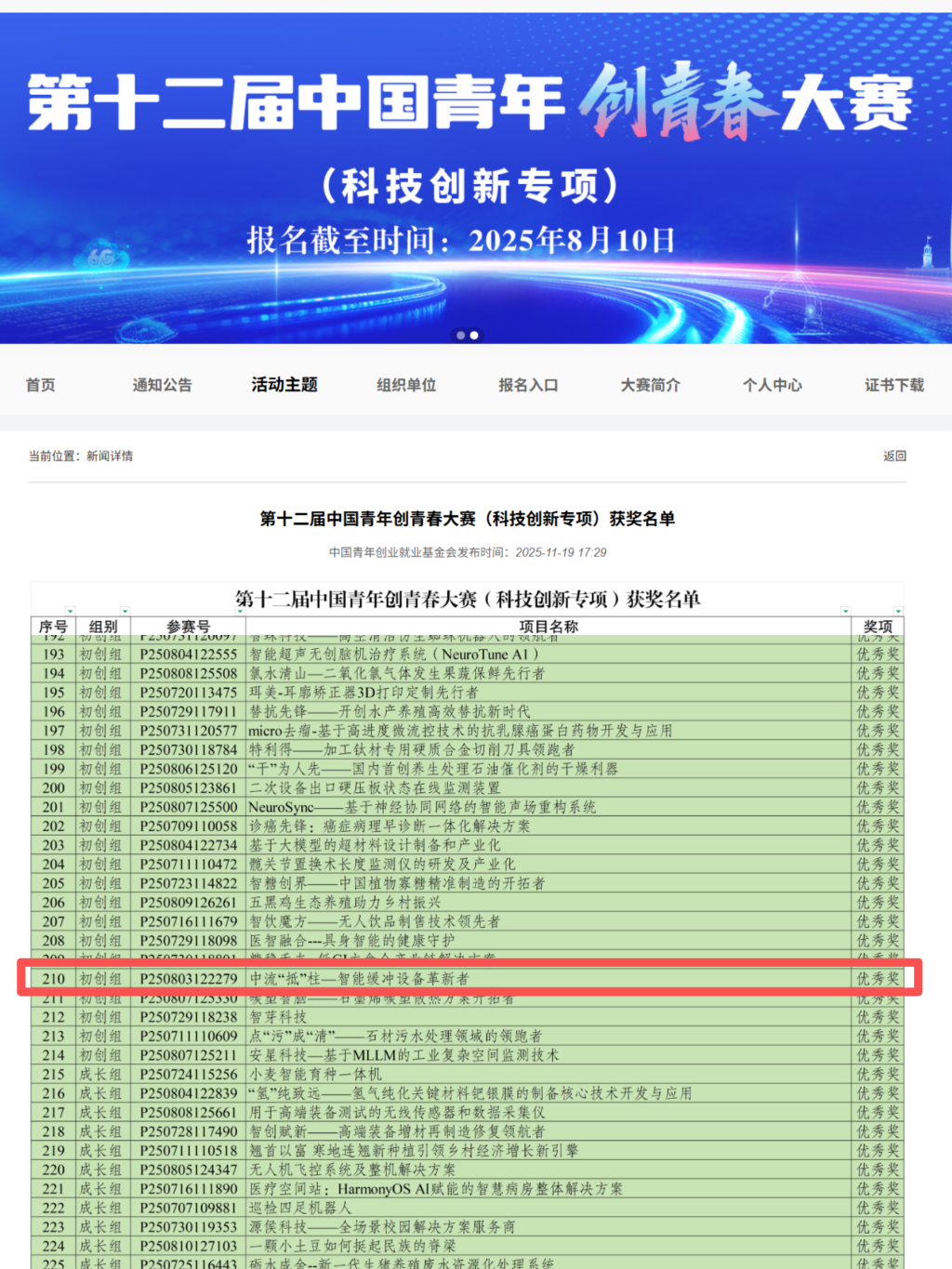Click the 返回 link
The width and height of the screenshot is (952, 1269).
tap(894, 456)
